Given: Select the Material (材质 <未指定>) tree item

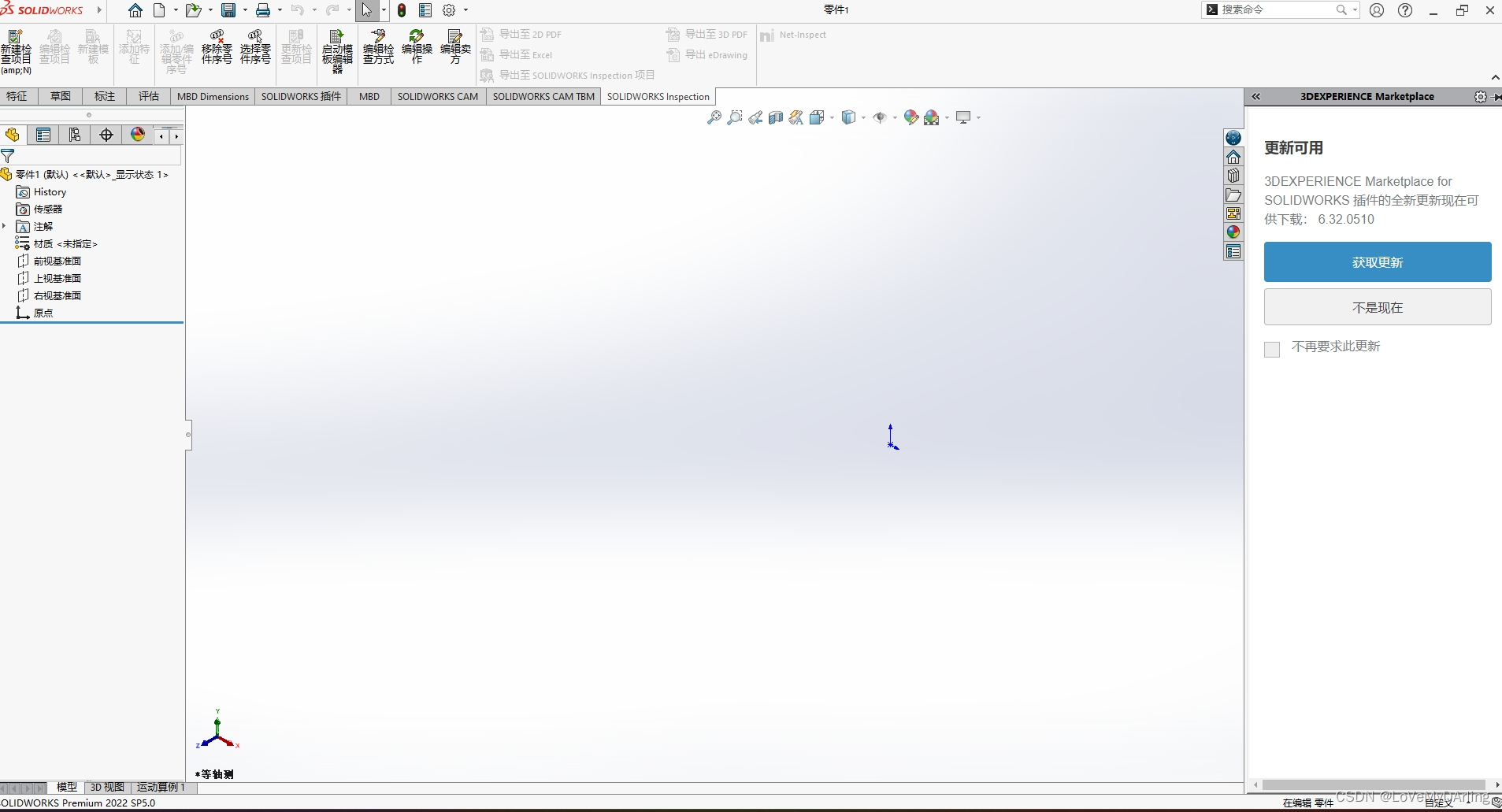Looking at the screenshot, I should tap(65, 243).
